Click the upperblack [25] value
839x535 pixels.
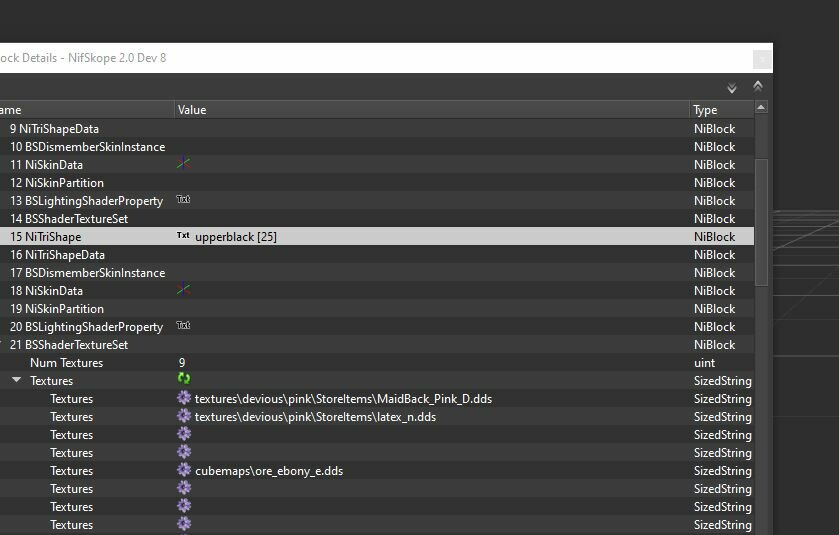tap(236, 237)
